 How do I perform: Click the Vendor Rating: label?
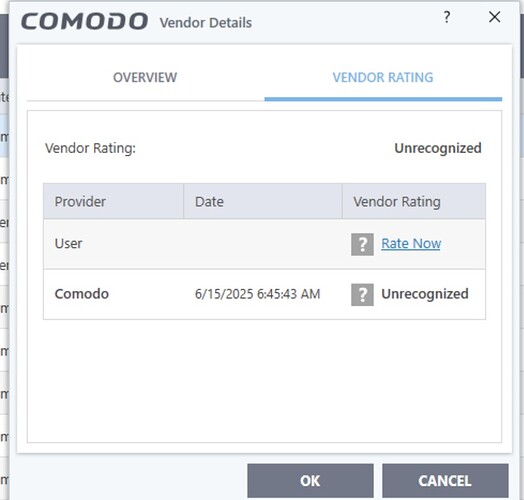tap(91, 148)
